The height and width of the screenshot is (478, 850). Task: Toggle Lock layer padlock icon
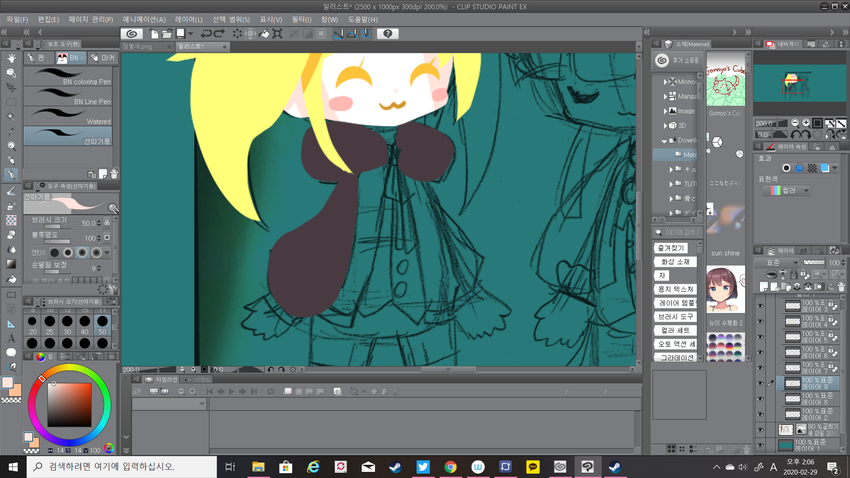(x=794, y=275)
